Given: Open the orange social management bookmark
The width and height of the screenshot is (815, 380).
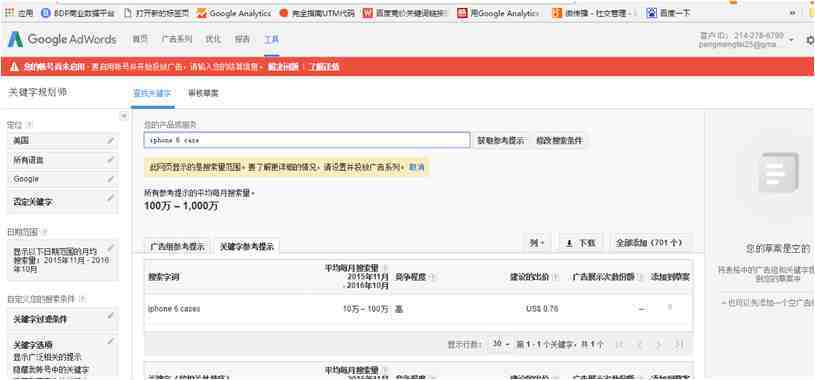Looking at the screenshot, I should [x=594, y=14].
